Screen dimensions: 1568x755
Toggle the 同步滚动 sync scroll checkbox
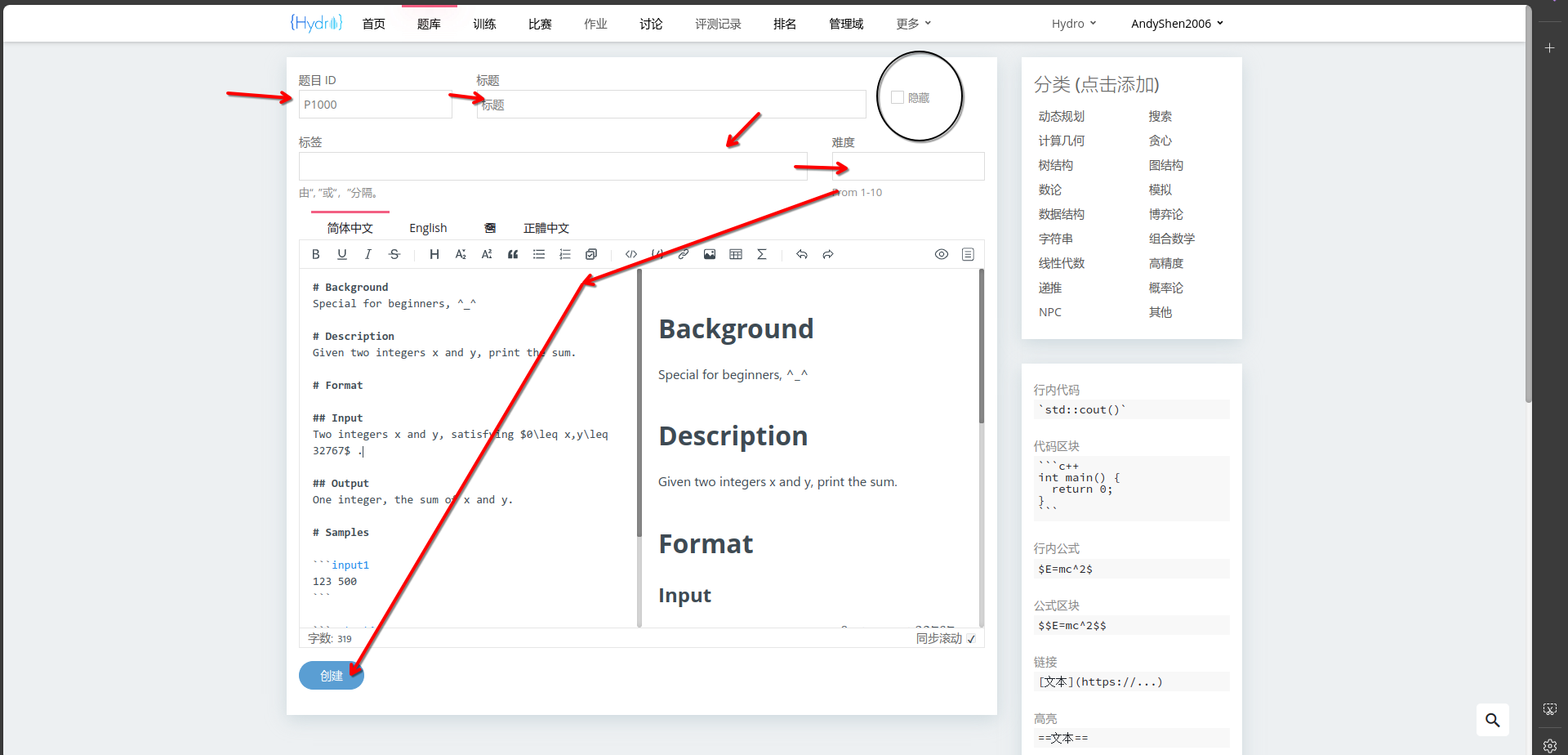click(x=971, y=639)
